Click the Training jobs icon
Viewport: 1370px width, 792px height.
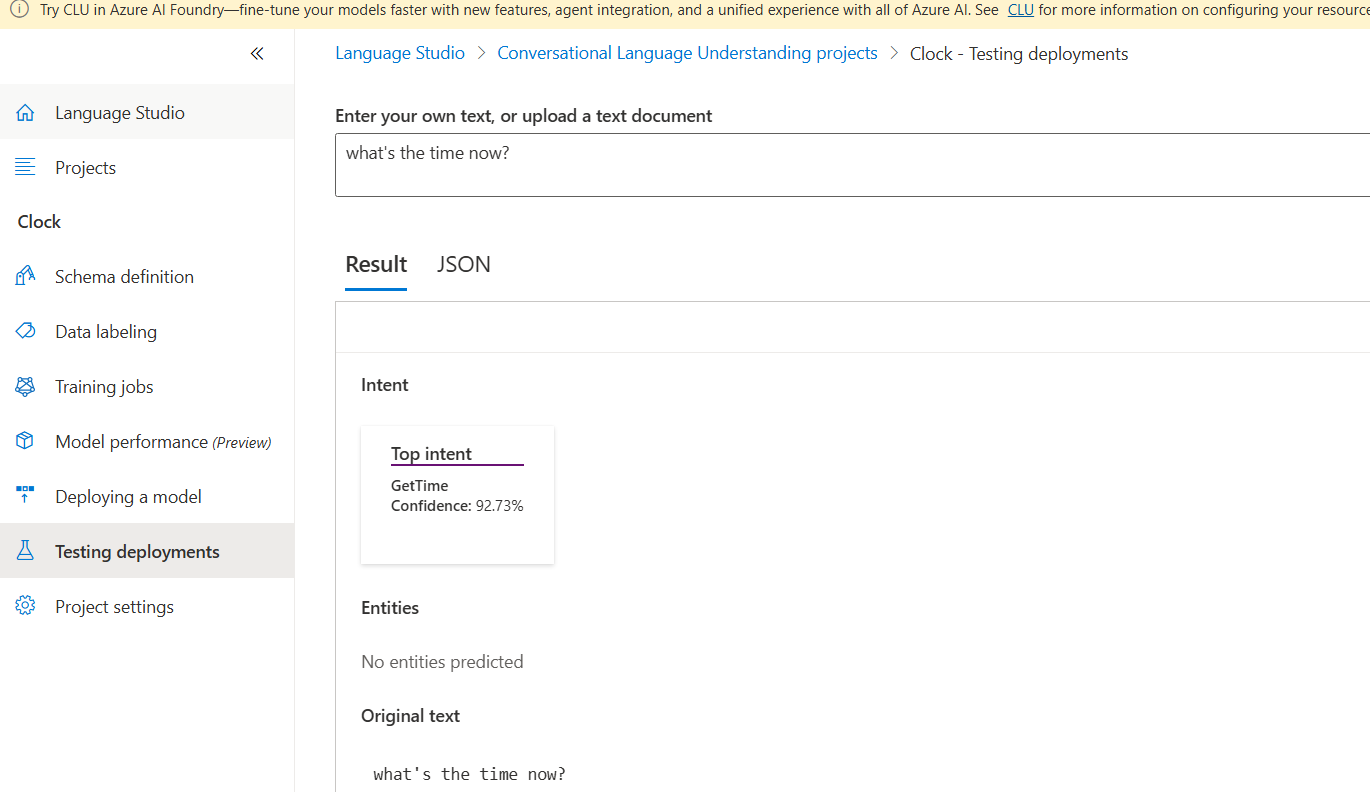[26, 386]
